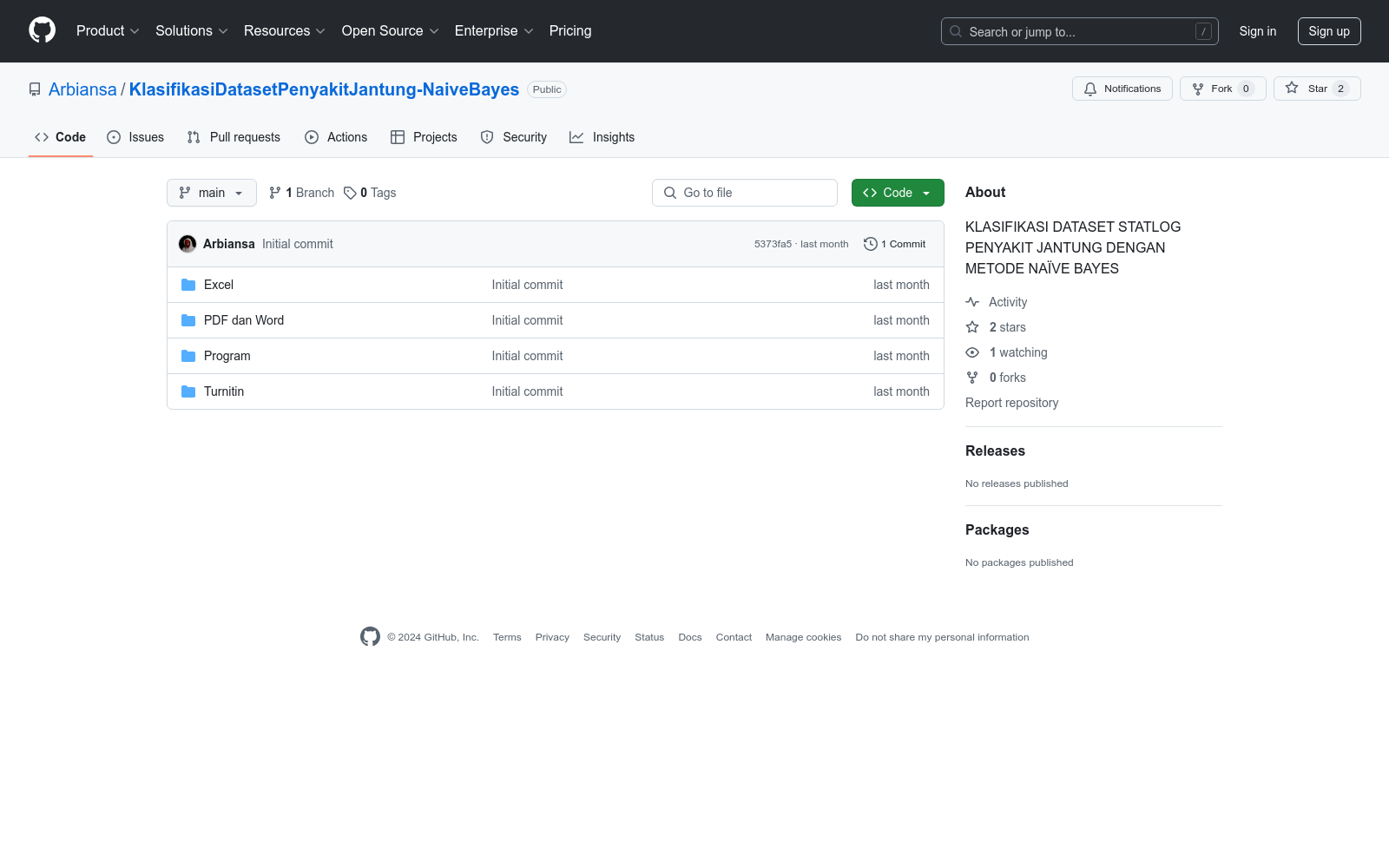Click the GitHub logo in header
Viewport: 1389px width, 868px height.
pyautogui.click(x=42, y=30)
